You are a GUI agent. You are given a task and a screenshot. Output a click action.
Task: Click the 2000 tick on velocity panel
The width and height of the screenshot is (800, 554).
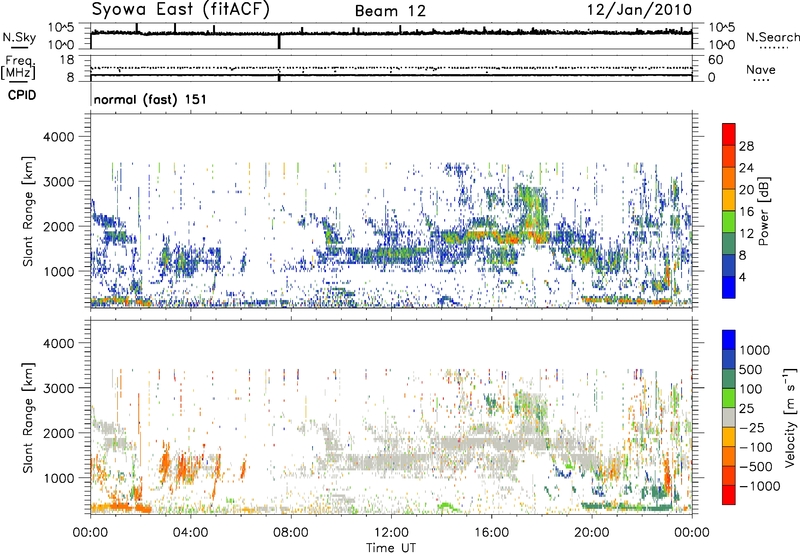(58, 433)
